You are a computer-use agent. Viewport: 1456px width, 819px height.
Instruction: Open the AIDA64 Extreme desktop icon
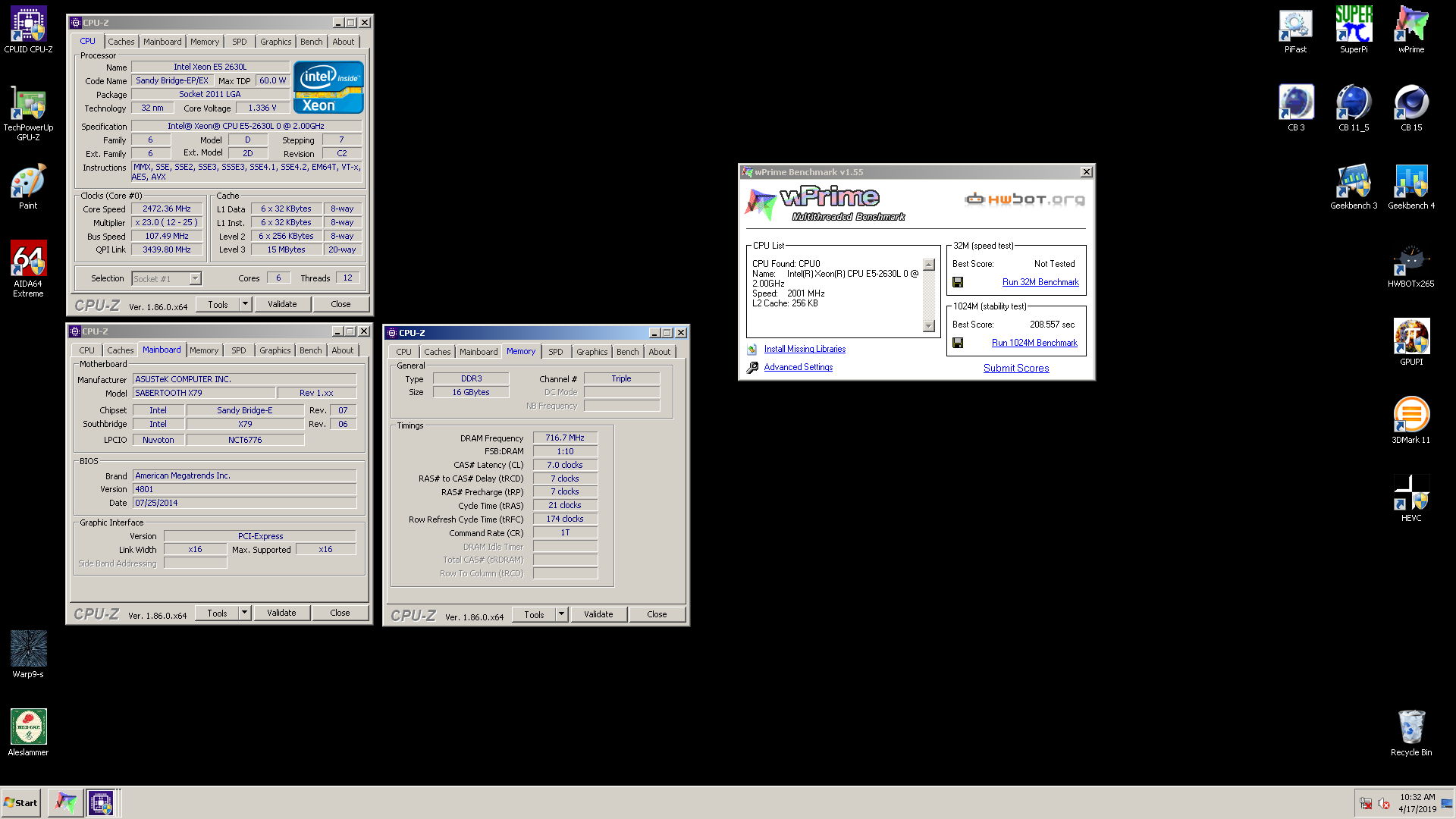coord(28,268)
